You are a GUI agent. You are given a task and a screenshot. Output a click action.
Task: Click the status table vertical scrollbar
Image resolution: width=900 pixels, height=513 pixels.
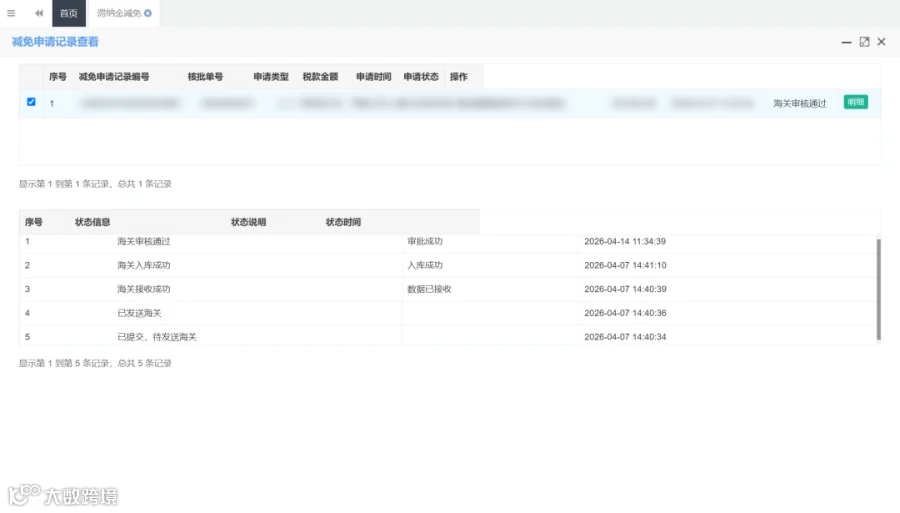pos(878,289)
